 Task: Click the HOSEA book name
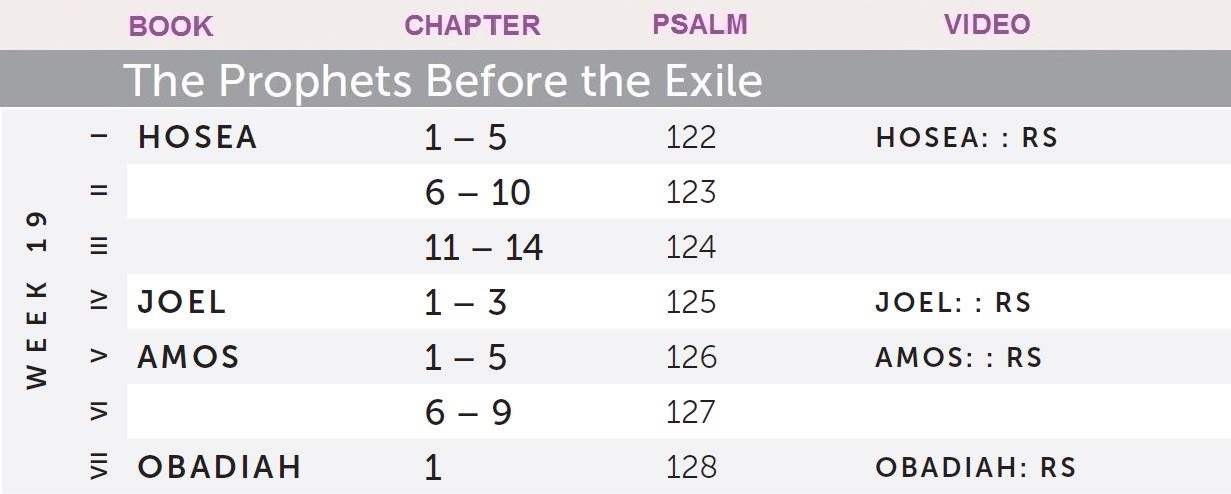[198, 137]
